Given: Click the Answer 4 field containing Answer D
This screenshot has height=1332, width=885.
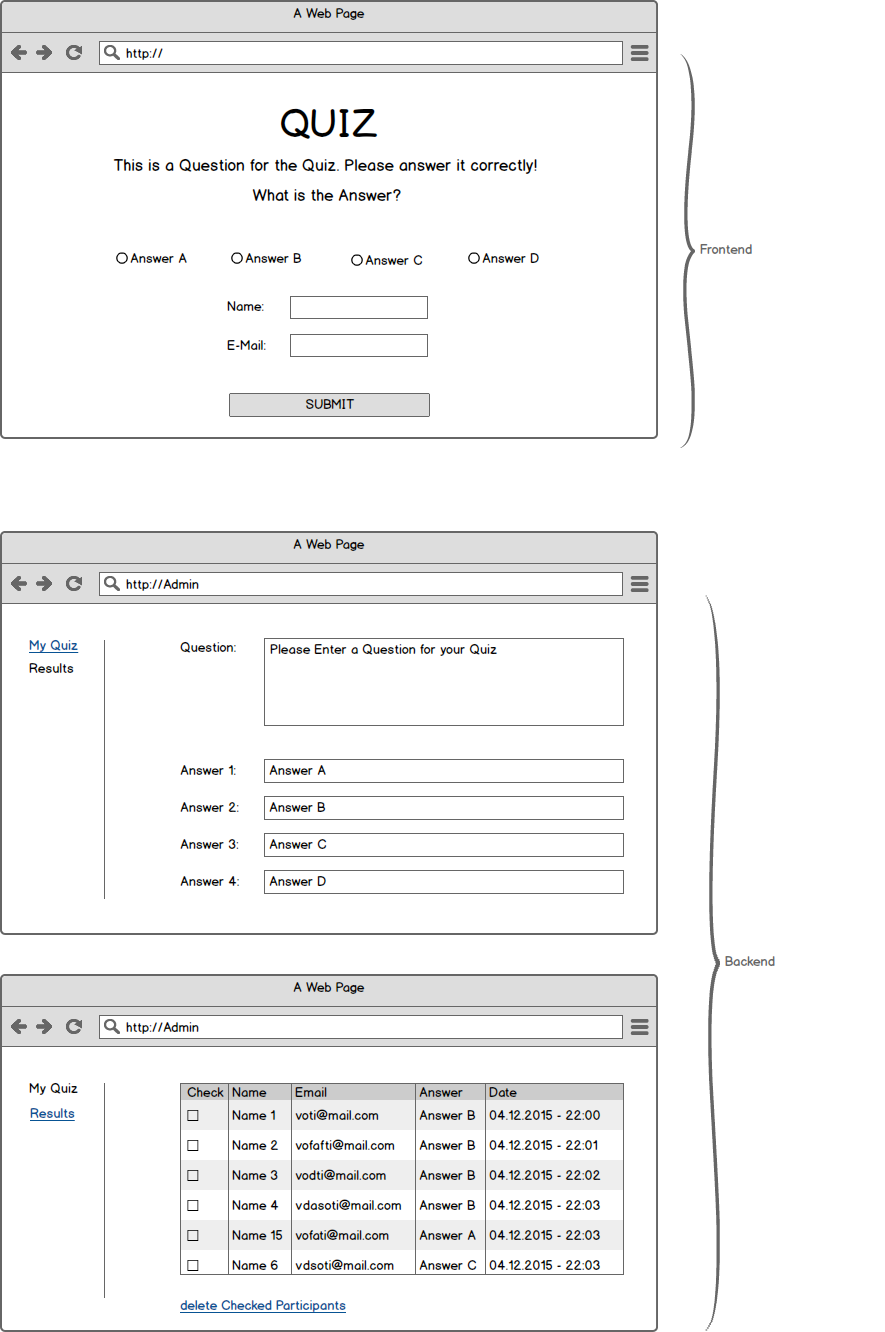Looking at the screenshot, I should (444, 882).
